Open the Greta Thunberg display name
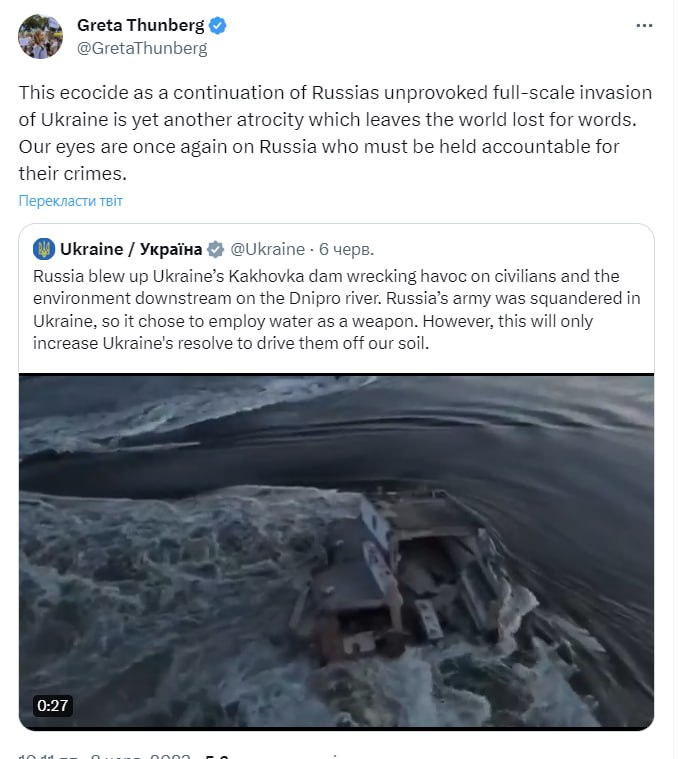Image resolution: width=678 pixels, height=759 pixels. (141, 25)
